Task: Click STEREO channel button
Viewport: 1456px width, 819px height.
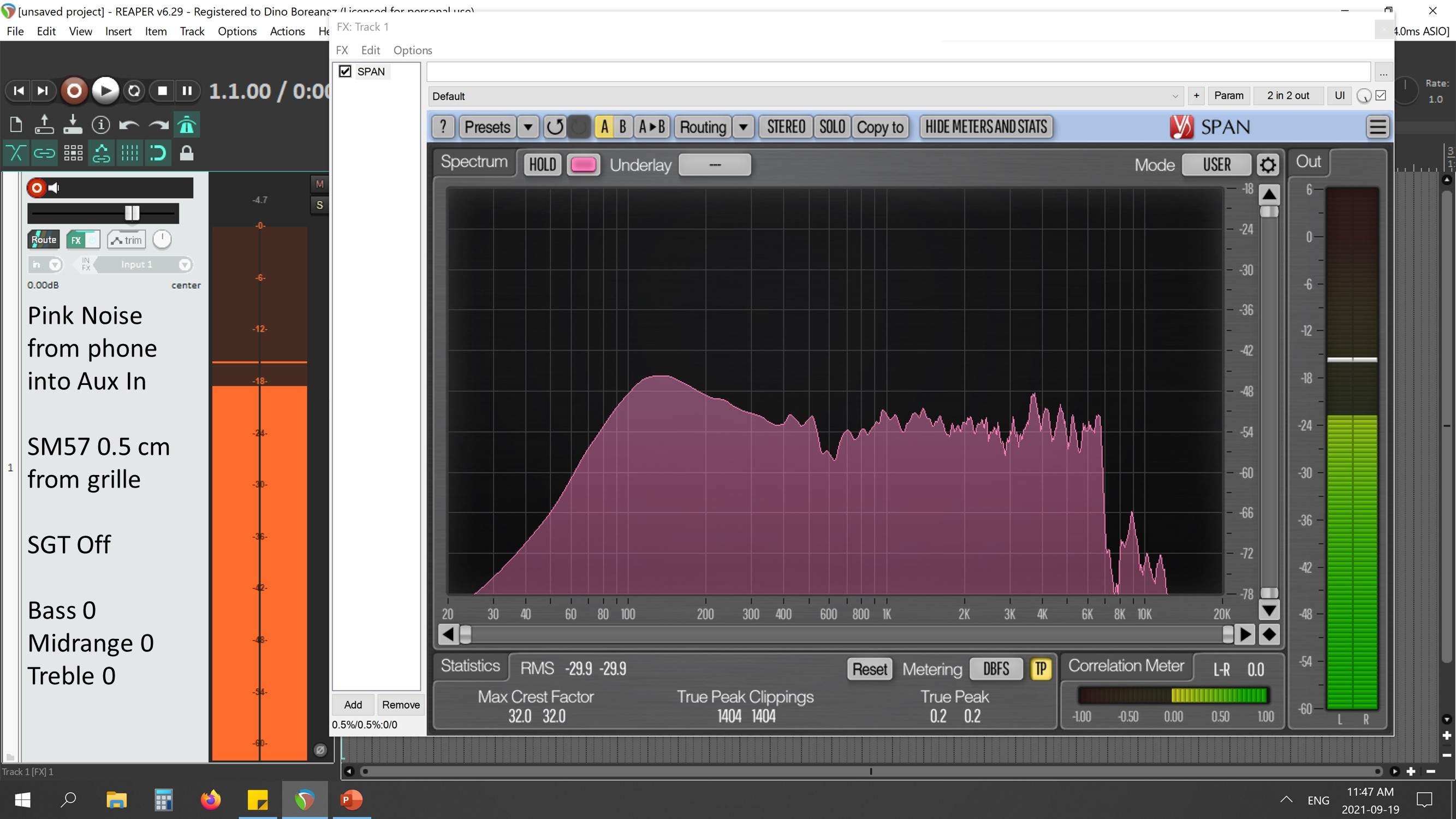Action: tap(786, 127)
